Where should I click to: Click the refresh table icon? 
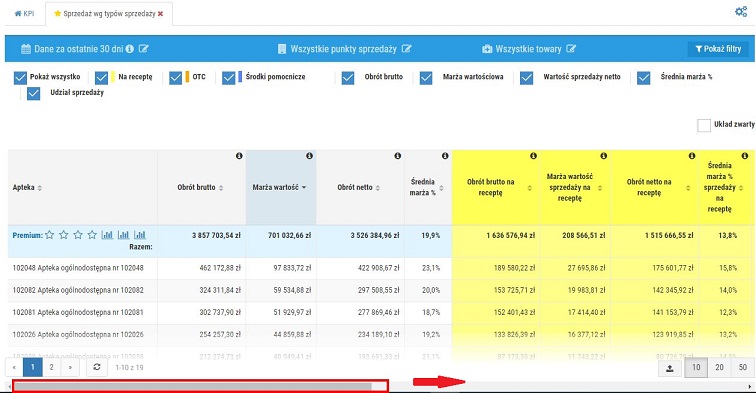pyautogui.click(x=97, y=367)
